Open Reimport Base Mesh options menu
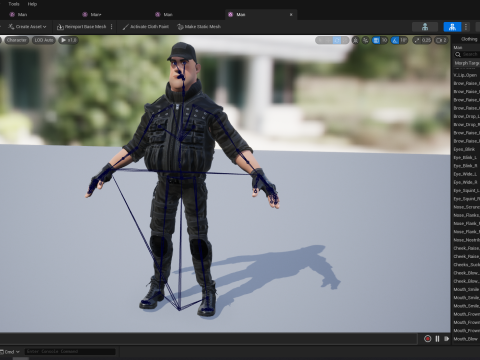The width and height of the screenshot is (480, 360). coord(111,27)
